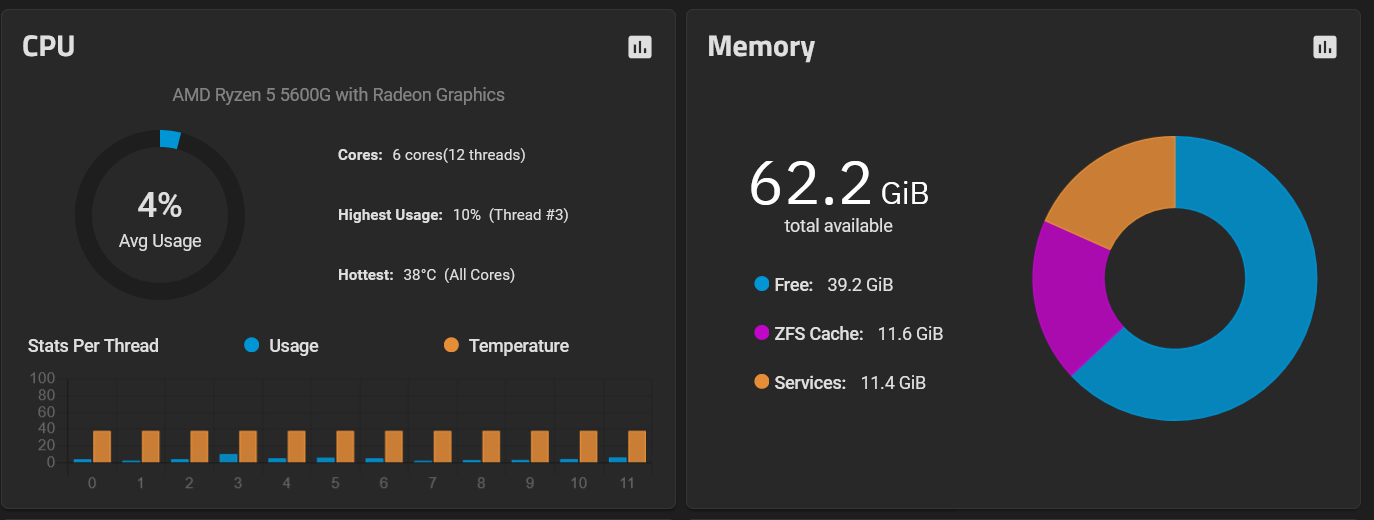Click thread 6 temperature bar in chart
1374x520 pixels.
click(394, 446)
